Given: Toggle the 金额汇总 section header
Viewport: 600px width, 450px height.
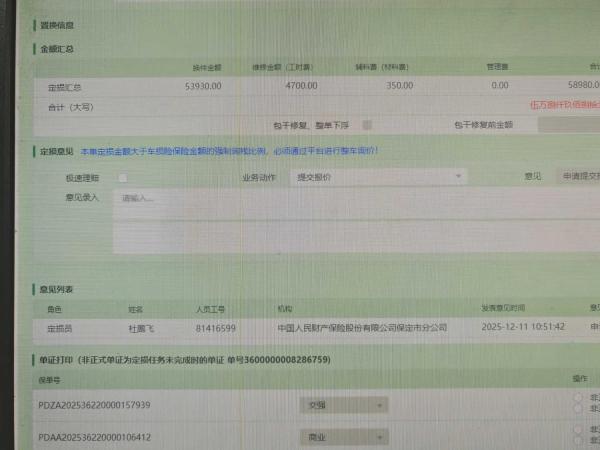Looking at the screenshot, I should pyautogui.click(x=55, y=47).
